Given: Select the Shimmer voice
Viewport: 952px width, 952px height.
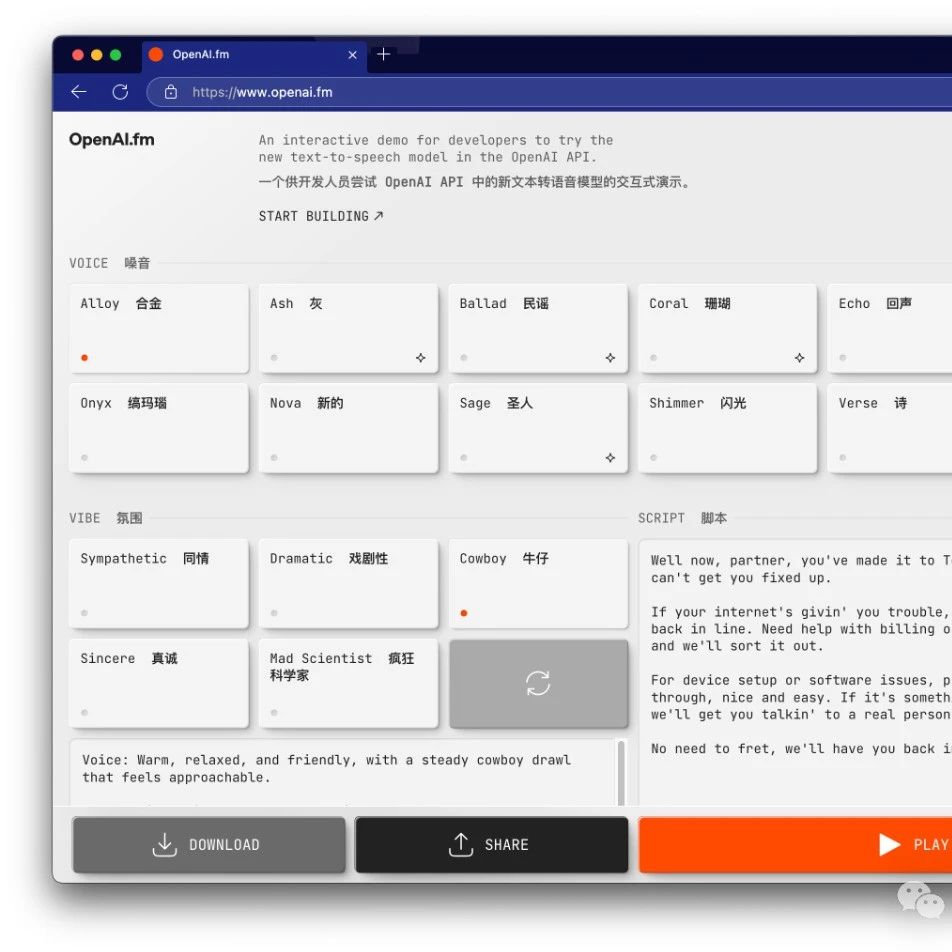Looking at the screenshot, I should pos(727,428).
